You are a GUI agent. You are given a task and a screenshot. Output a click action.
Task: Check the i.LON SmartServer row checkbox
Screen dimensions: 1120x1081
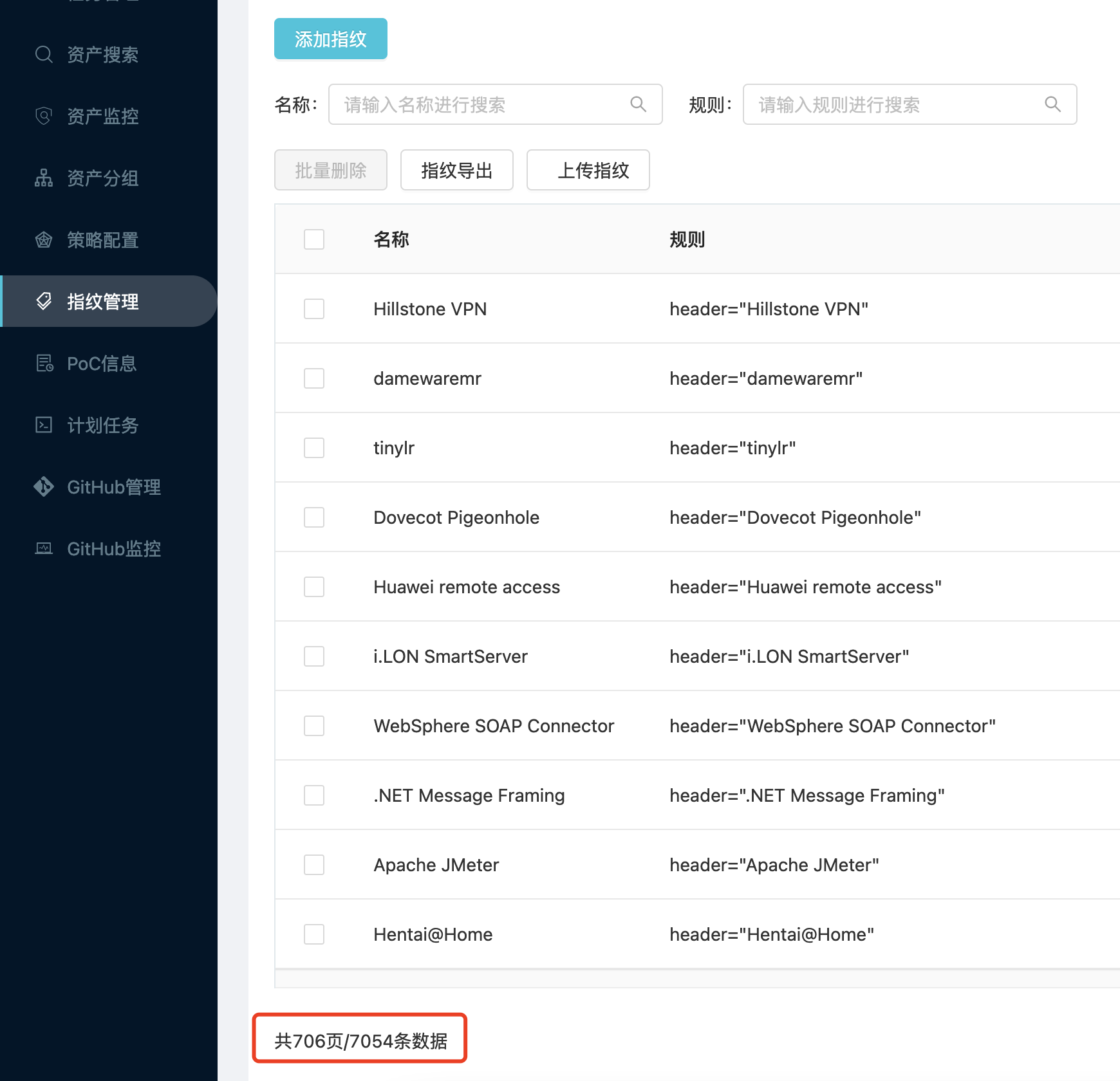tap(314, 656)
